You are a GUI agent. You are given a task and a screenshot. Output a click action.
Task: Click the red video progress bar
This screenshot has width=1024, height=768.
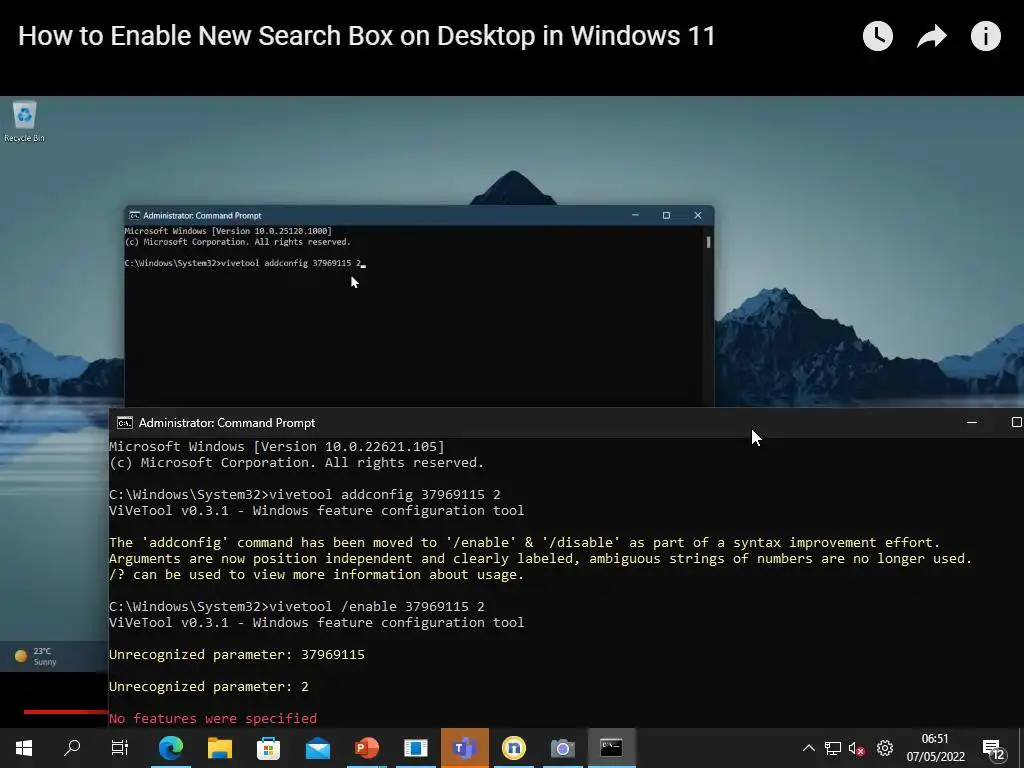tap(65, 712)
